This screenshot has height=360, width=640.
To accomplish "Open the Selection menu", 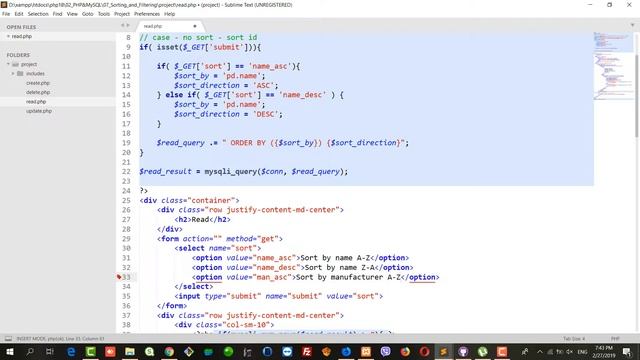I will click(x=38, y=14).
